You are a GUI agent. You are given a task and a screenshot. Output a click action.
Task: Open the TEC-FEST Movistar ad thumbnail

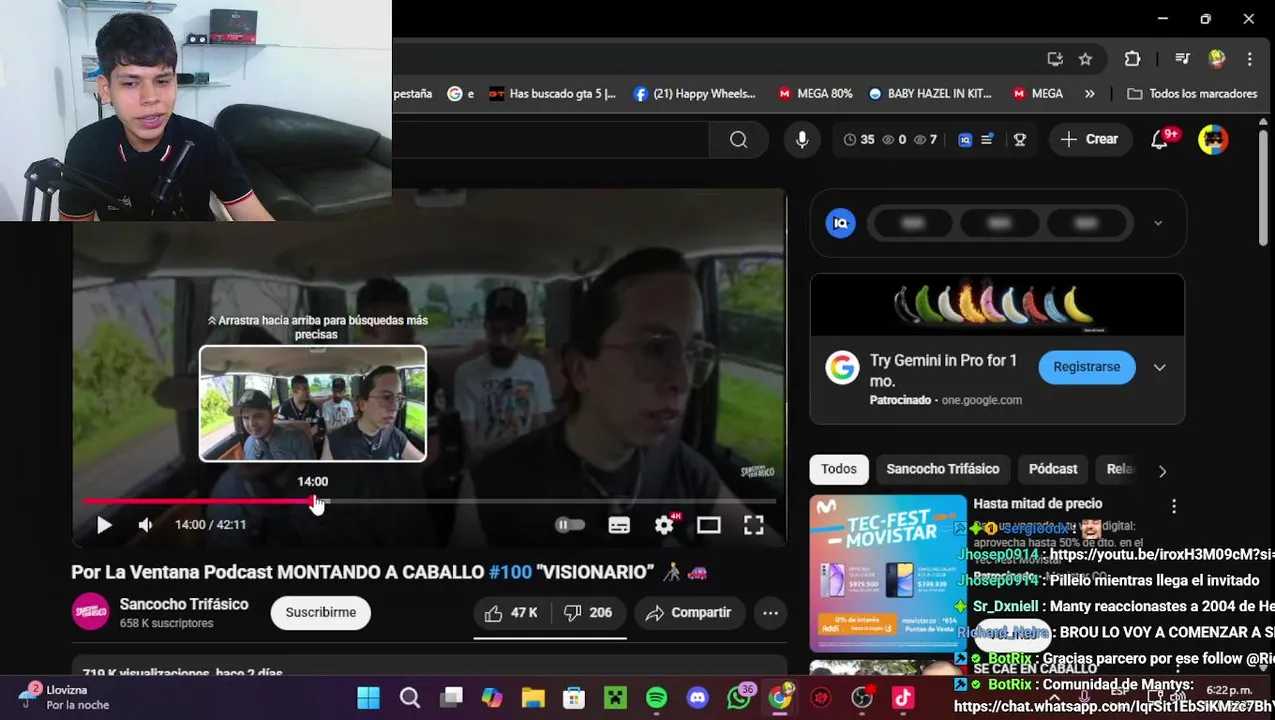click(888, 574)
